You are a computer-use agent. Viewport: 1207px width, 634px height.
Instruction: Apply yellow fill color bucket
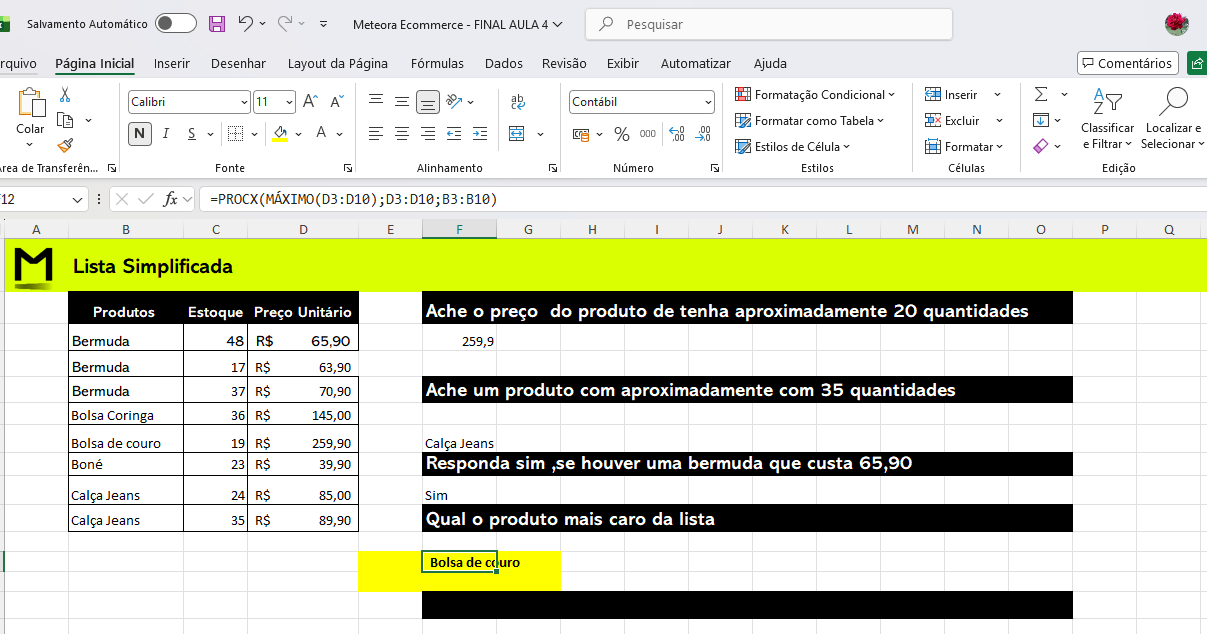click(280, 133)
